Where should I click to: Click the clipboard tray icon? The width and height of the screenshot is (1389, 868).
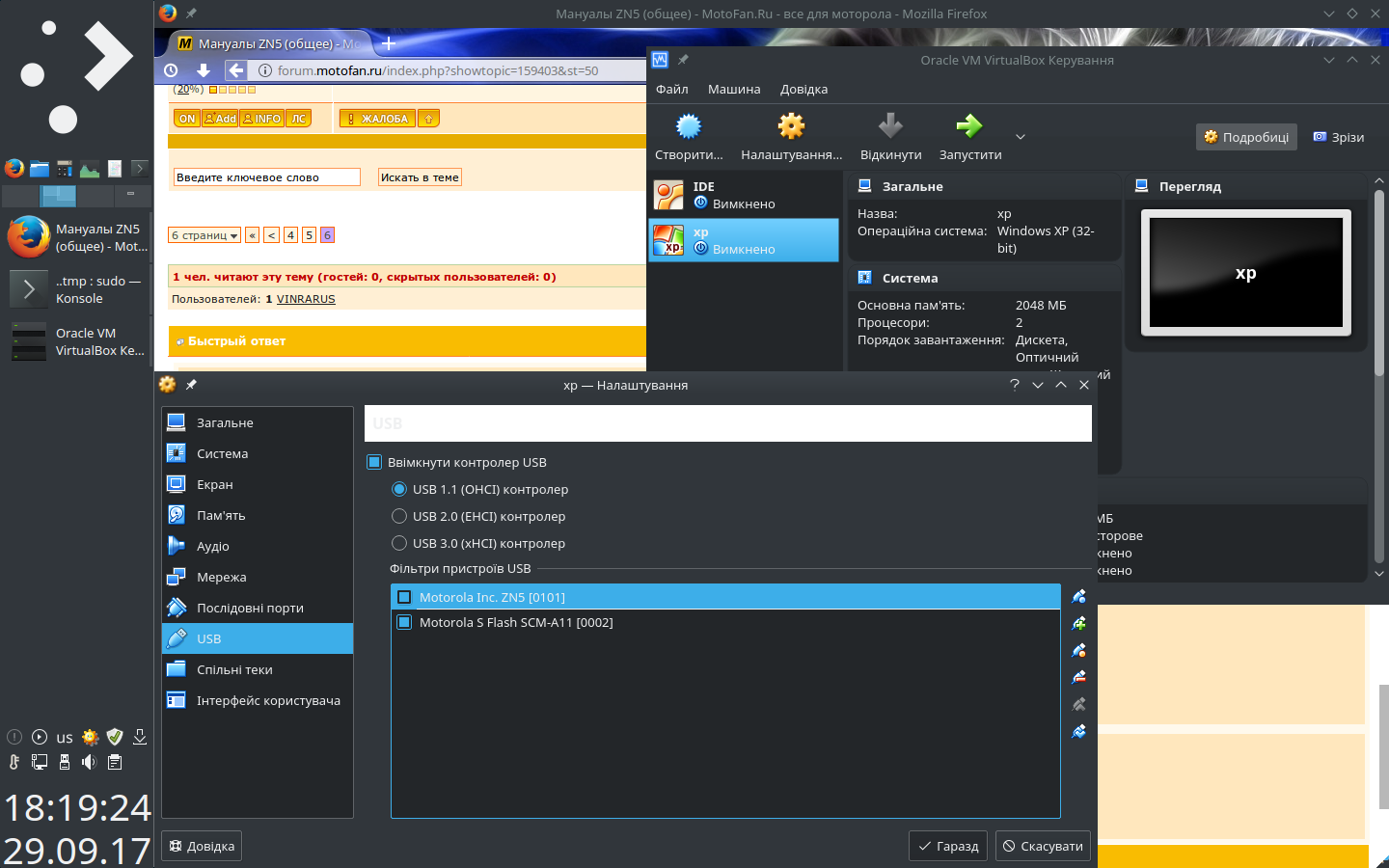coord(115,762)
